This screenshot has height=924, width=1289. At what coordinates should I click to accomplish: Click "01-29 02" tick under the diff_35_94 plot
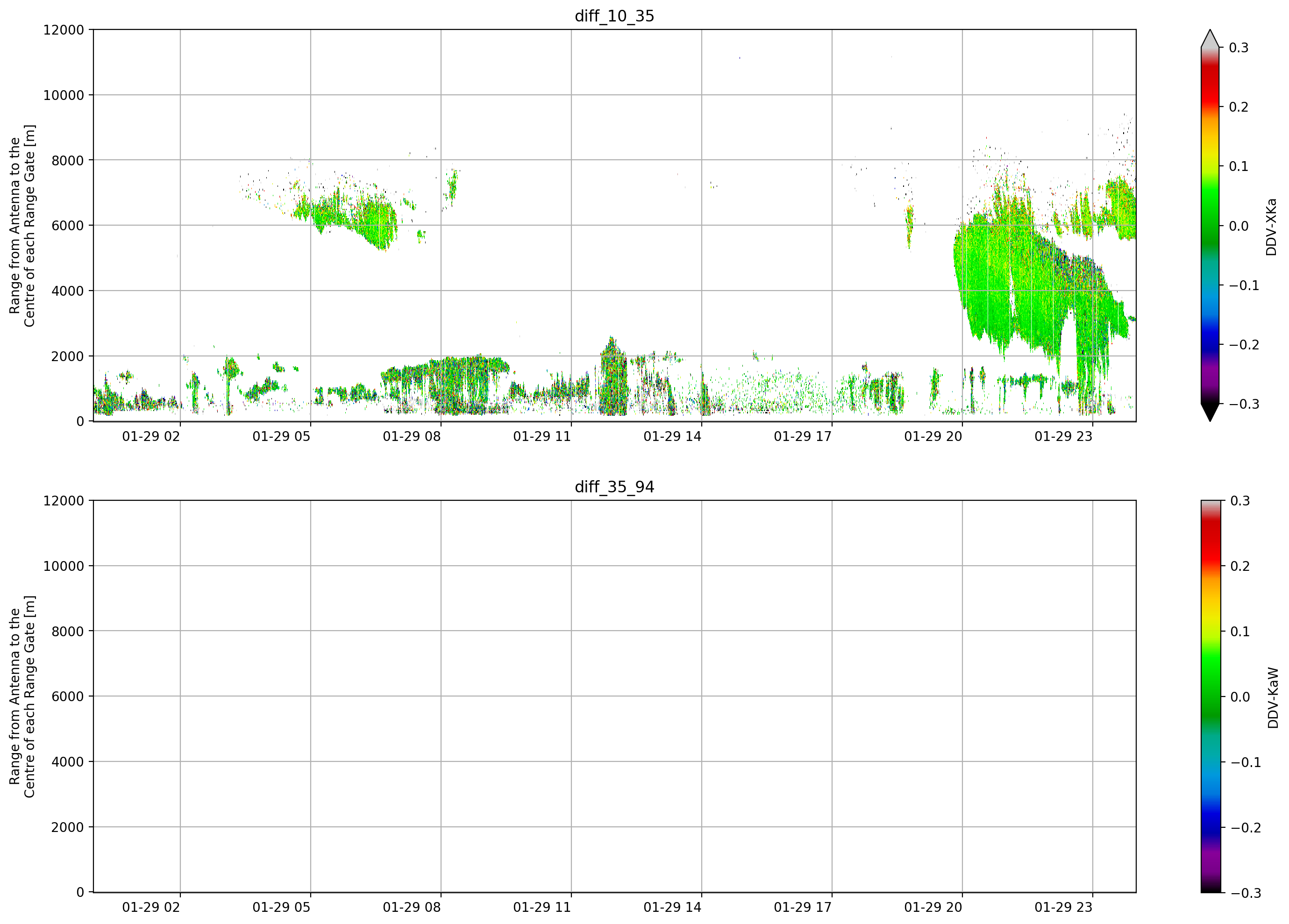tap(151, 908)
